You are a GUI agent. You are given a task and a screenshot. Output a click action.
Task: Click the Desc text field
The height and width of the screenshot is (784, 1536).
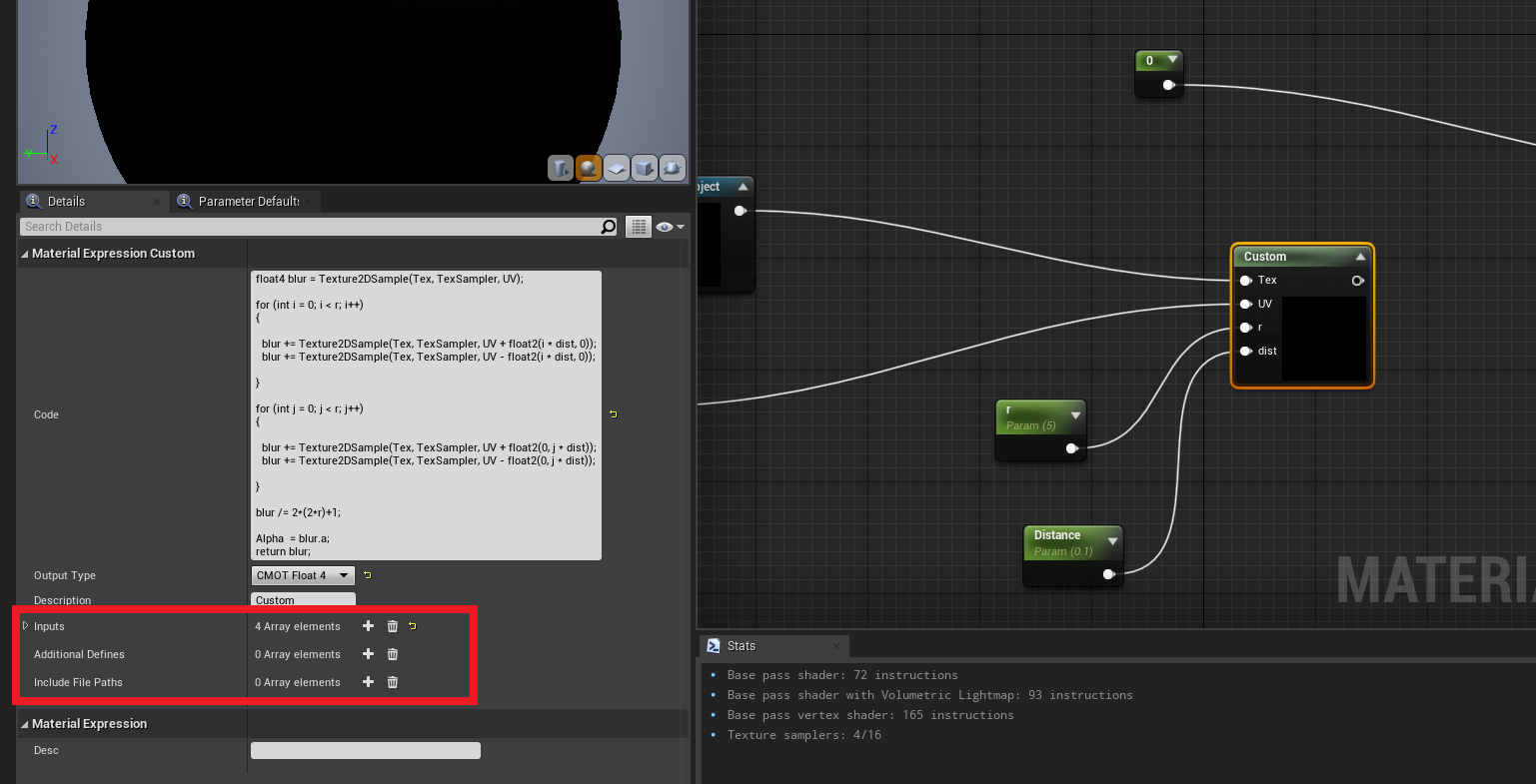click(365, 750)
